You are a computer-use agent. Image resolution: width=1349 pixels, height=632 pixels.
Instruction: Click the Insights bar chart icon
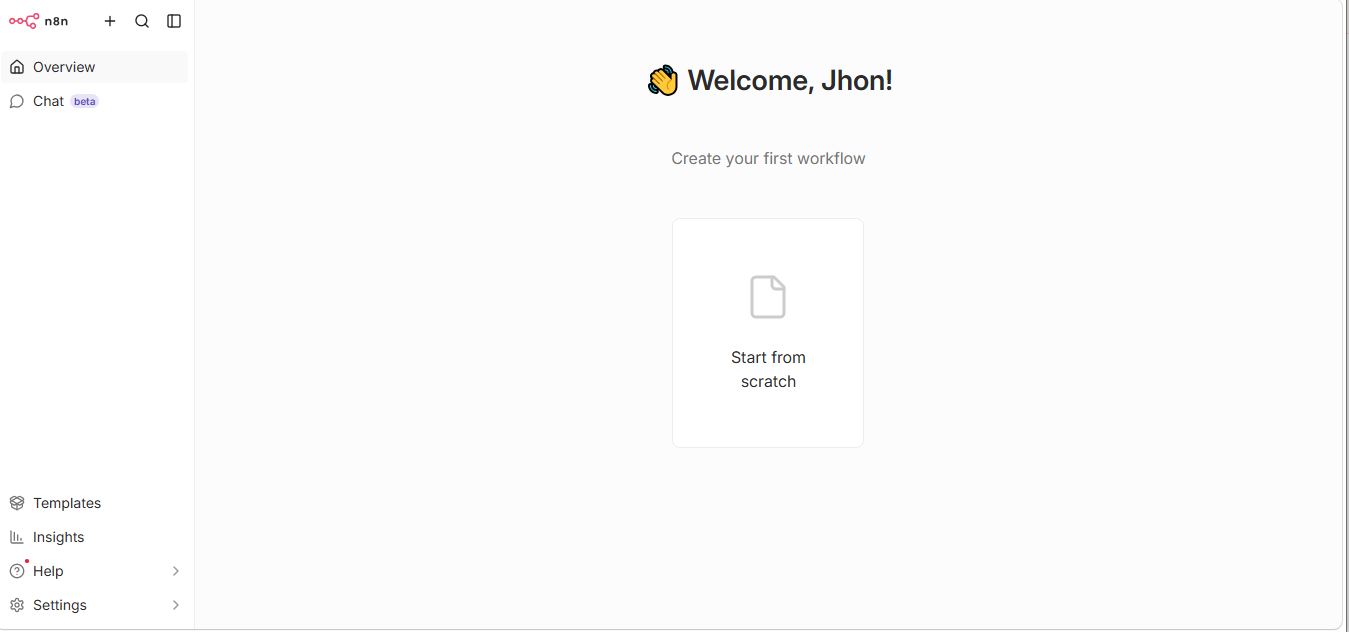pyautogui.click(x=17, y=537)
